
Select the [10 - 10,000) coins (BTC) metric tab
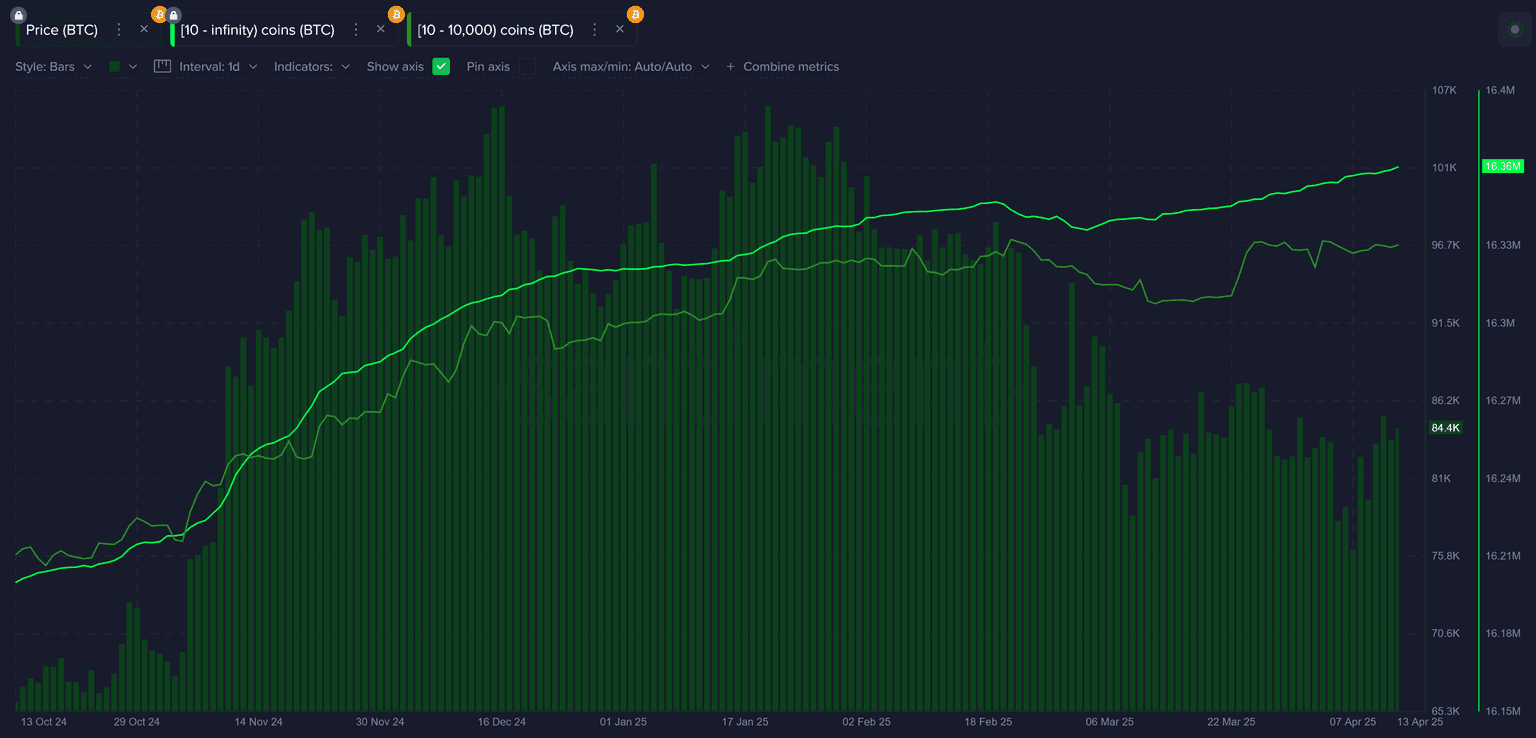point(495,30)
